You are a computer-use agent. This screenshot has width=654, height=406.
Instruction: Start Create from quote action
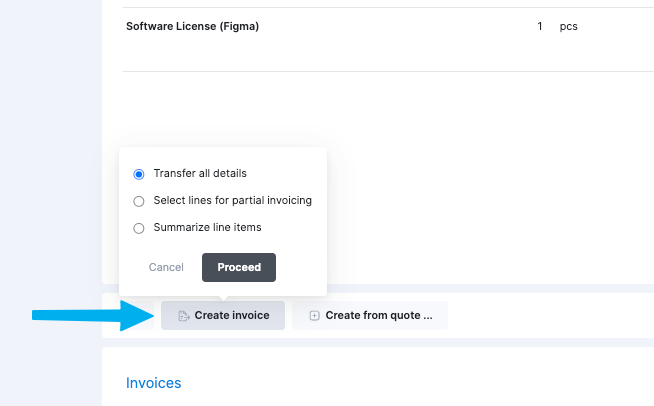coord(370,315)
